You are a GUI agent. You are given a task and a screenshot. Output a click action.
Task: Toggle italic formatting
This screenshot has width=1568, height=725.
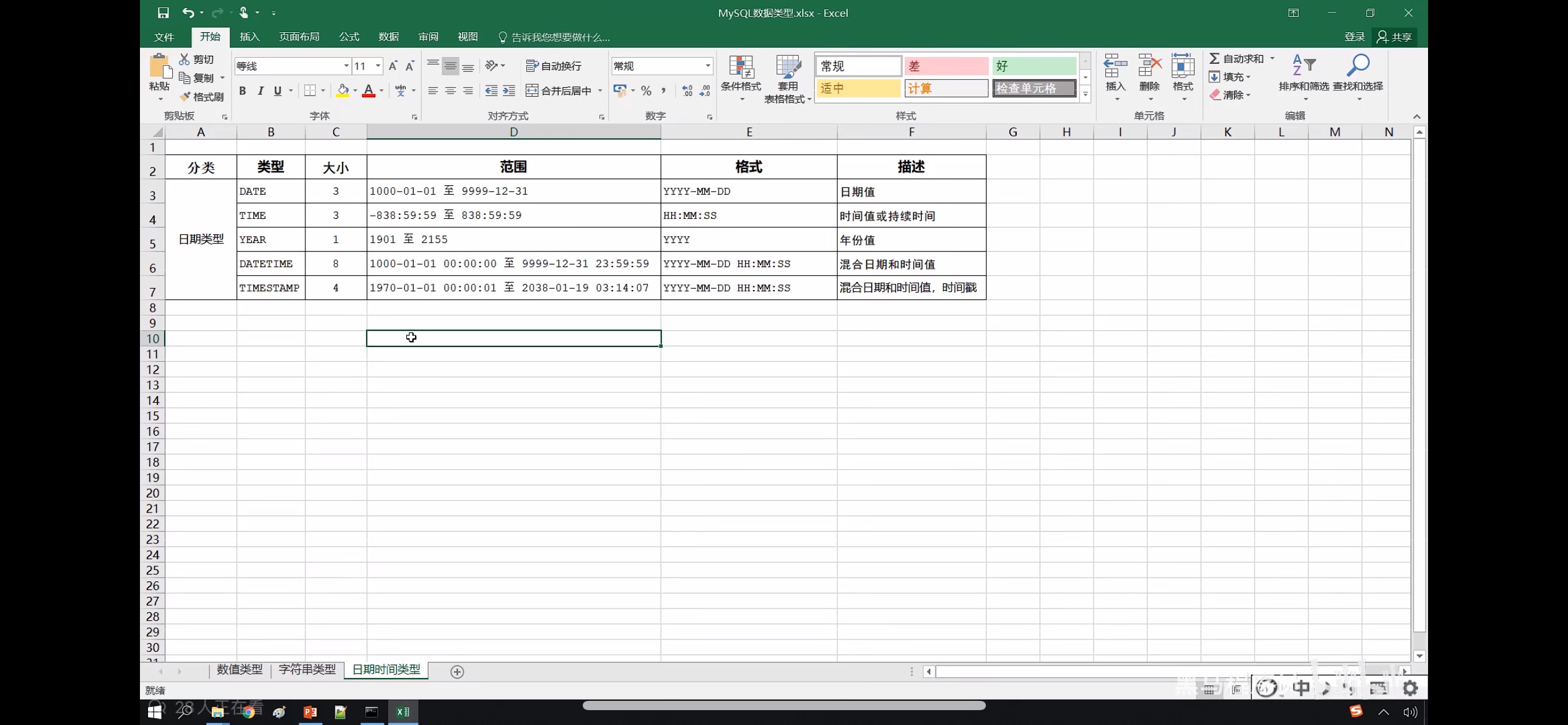click(x=260, y=90)
